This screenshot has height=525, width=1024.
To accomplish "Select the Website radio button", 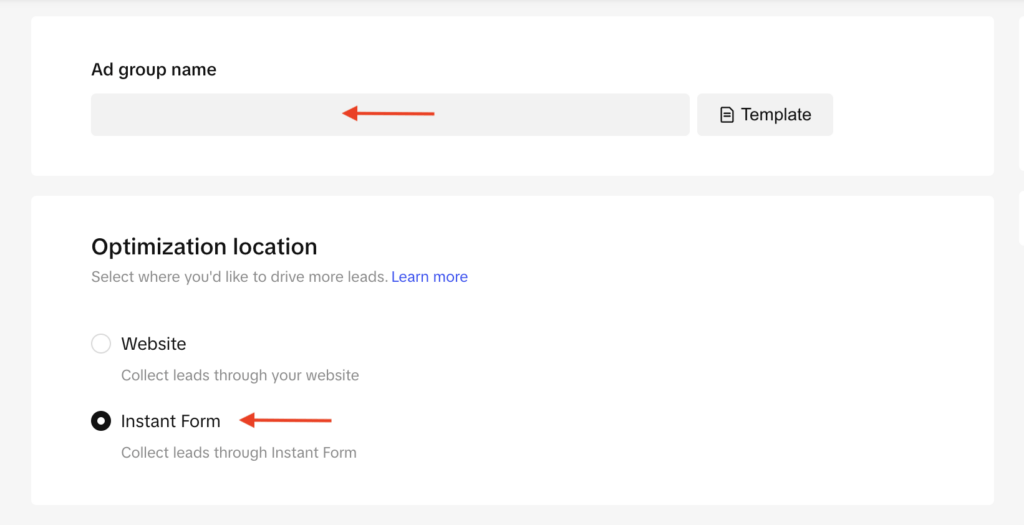I will 101,344.
